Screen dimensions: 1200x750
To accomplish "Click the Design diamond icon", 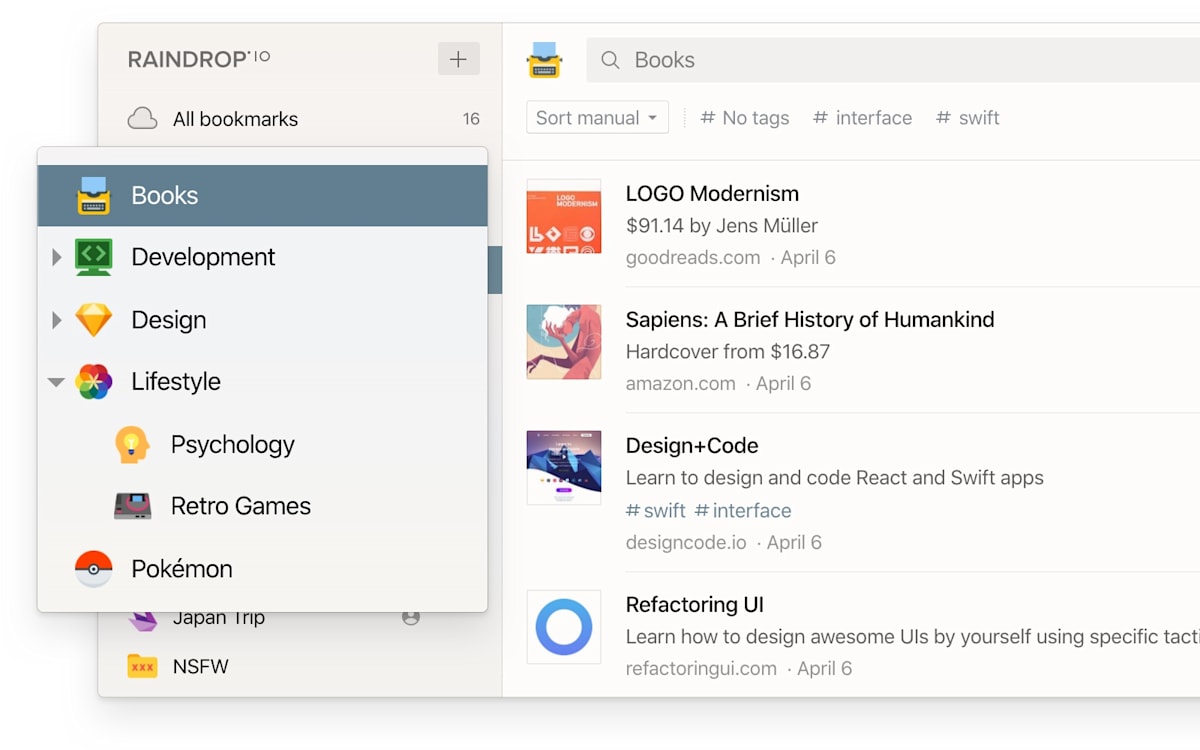I will pyautogui.click(x=94, y=320).
